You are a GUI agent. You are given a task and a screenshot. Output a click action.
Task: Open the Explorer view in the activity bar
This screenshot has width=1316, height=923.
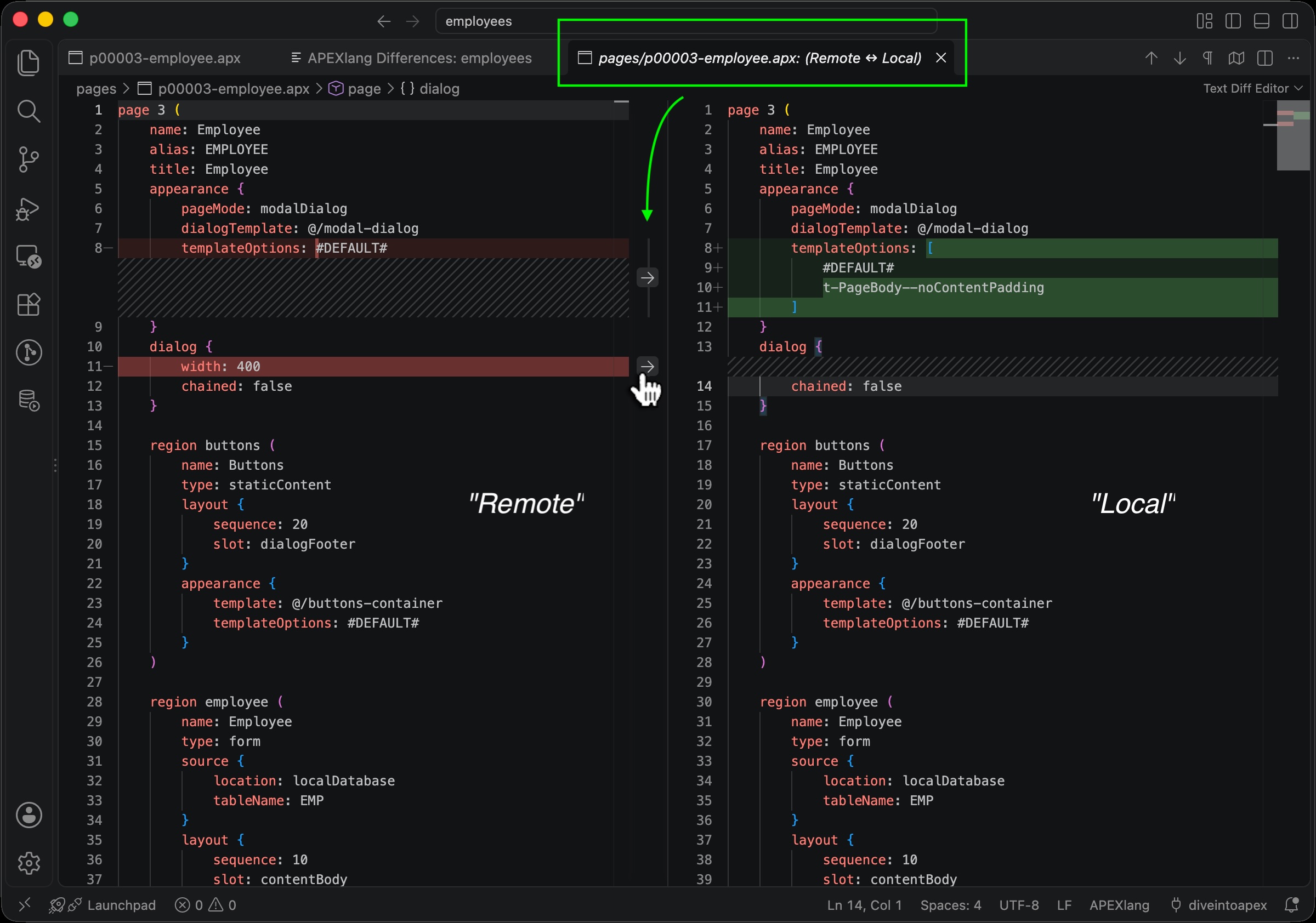click(x=28, y=62)
